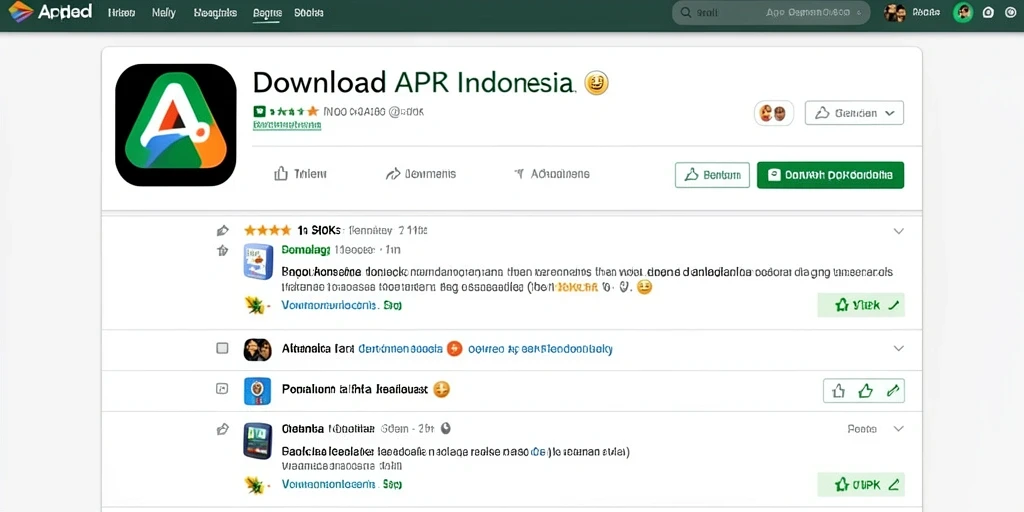Screen dimensions: 1024x512
Task: Click the four-star rating in review list
Action: point(267,230)
